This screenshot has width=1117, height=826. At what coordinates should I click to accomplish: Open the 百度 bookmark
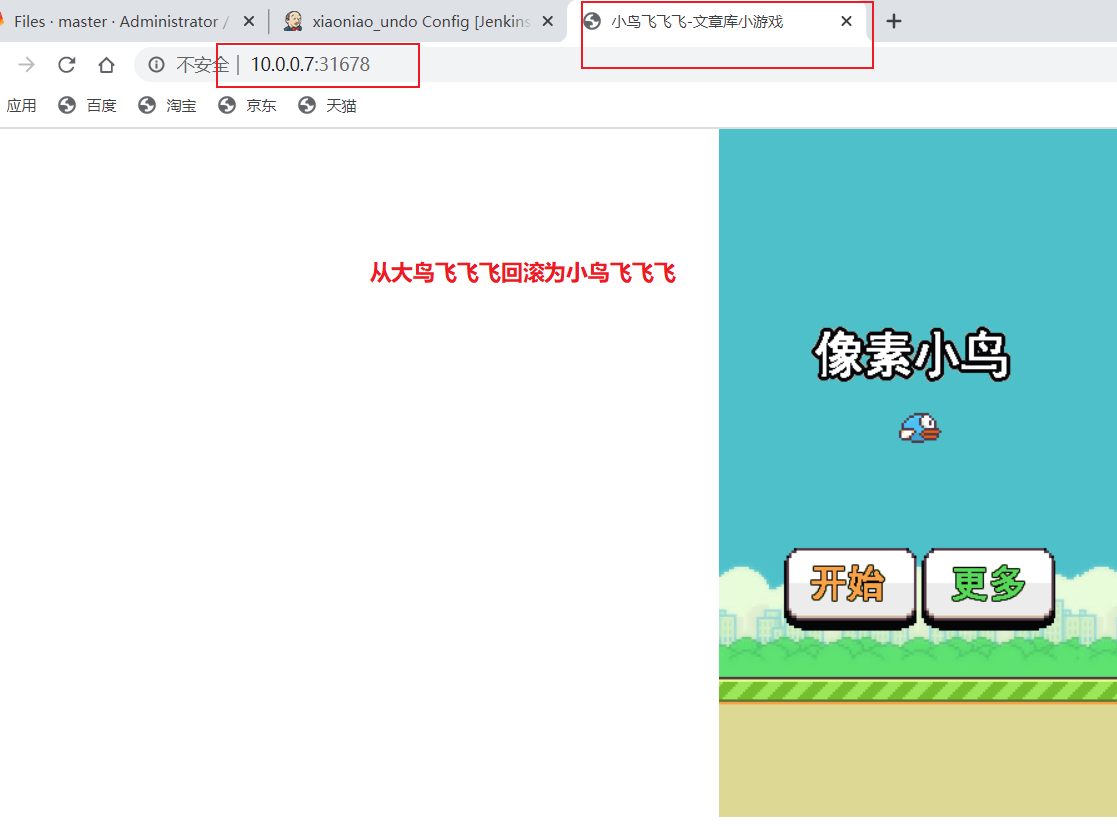(x=88, y=105)
